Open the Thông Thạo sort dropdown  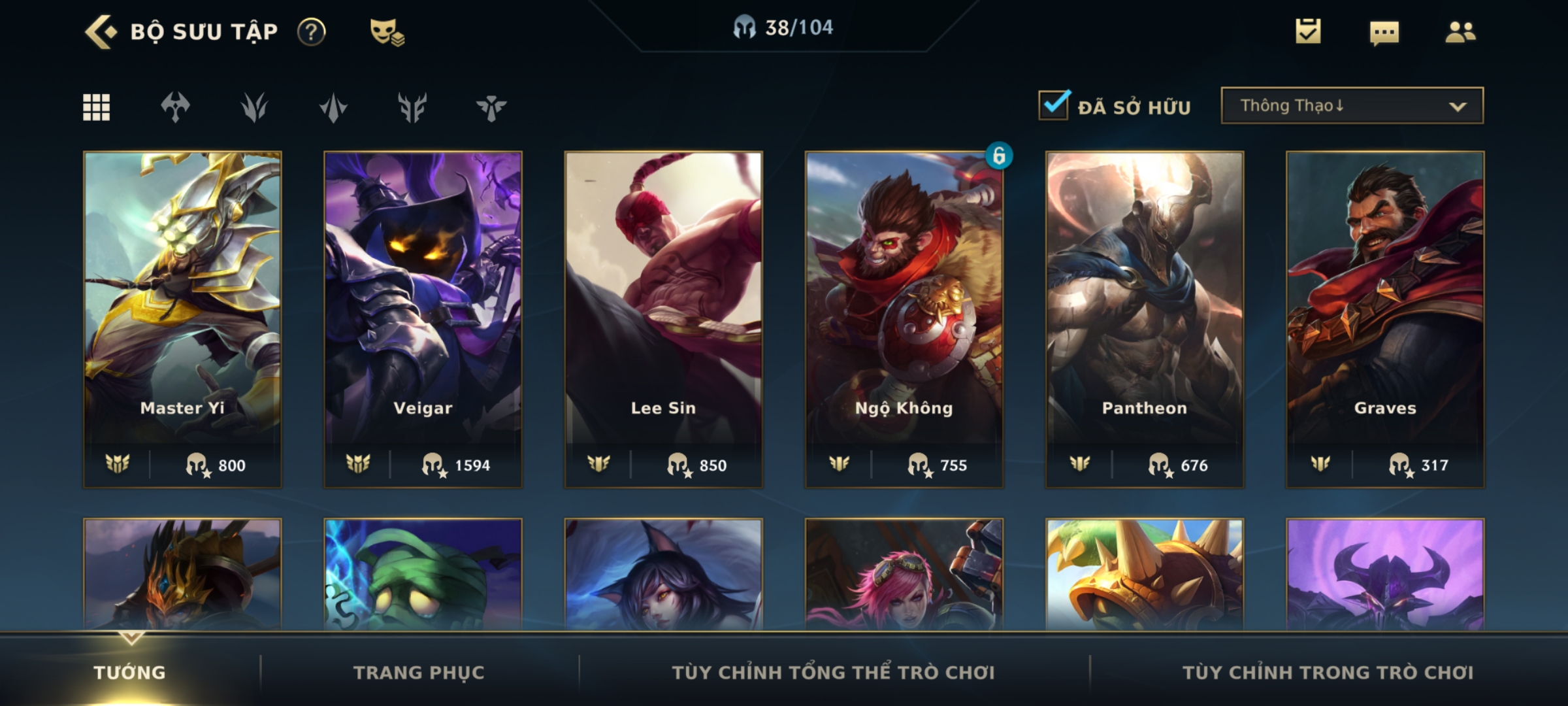click(x=1352, y=105)
